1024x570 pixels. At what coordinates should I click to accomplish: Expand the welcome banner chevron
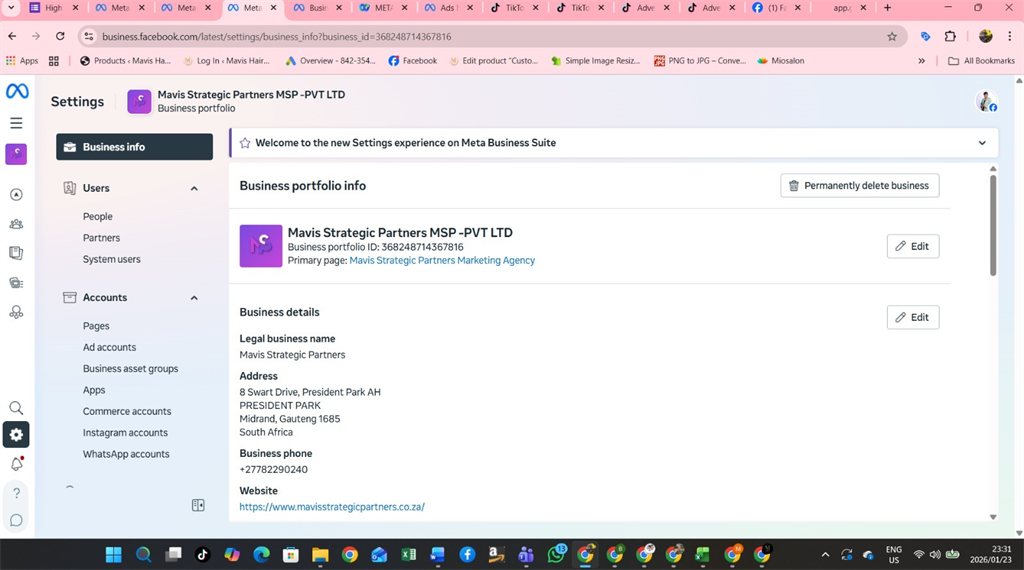coord(982,143)
